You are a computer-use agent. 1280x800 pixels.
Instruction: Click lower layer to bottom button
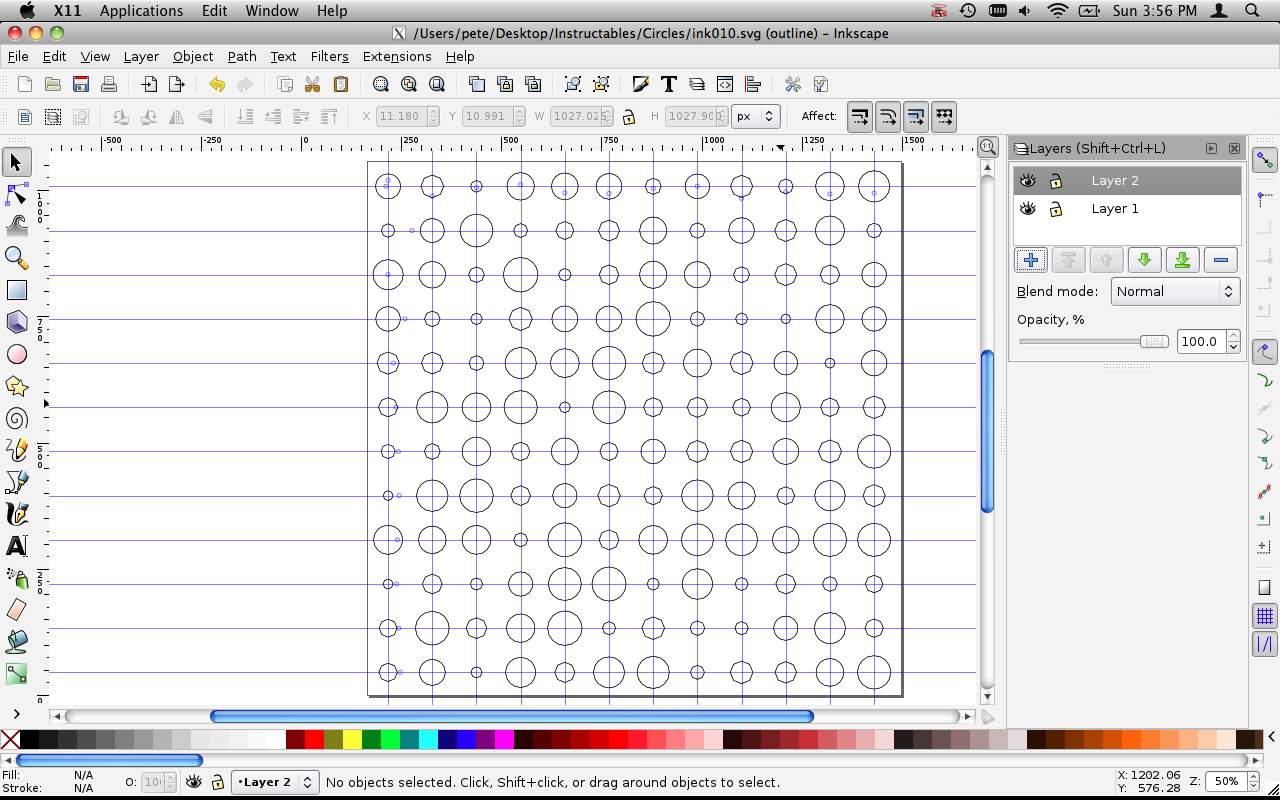point(1182,260)
